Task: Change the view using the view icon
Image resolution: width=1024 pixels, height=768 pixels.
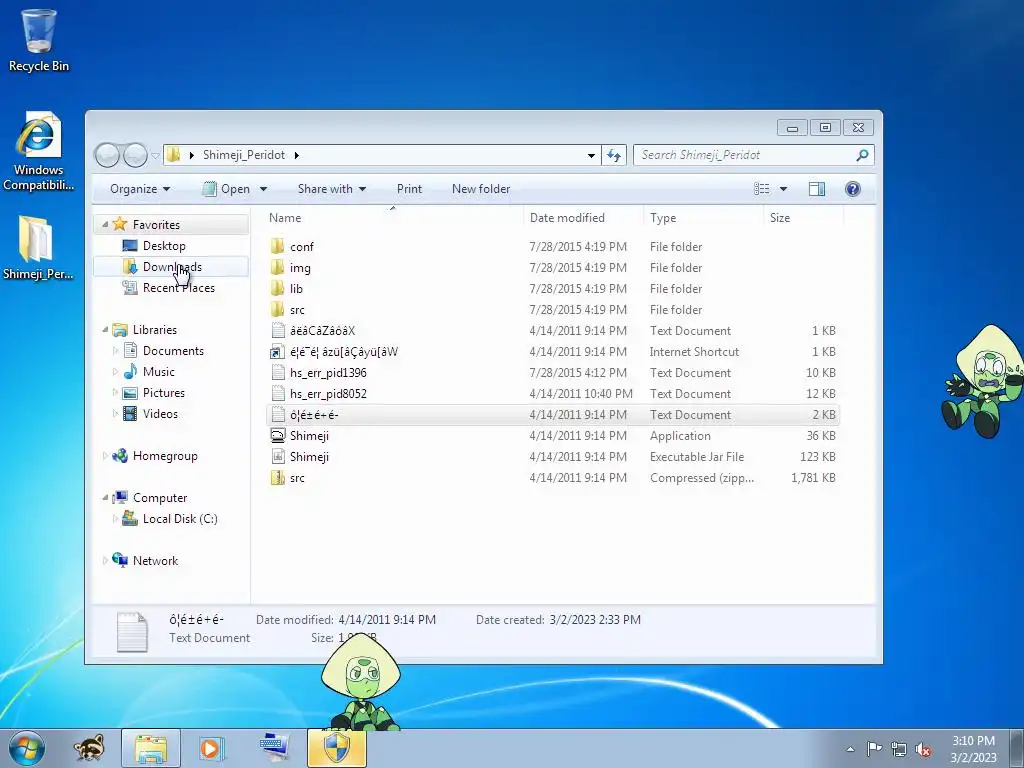Action: (x=761, y=189)
